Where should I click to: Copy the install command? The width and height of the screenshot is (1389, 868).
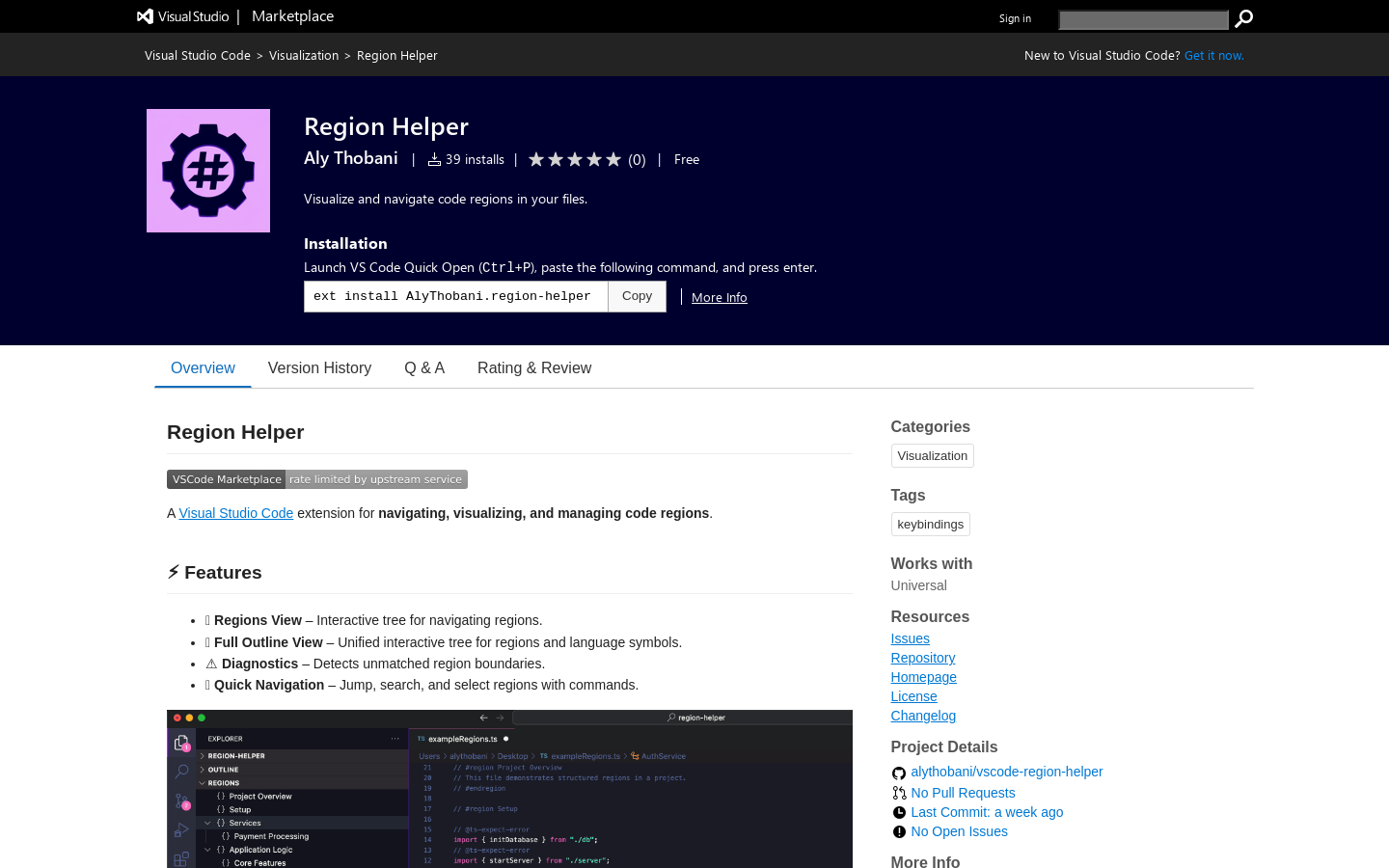point(637,296)
